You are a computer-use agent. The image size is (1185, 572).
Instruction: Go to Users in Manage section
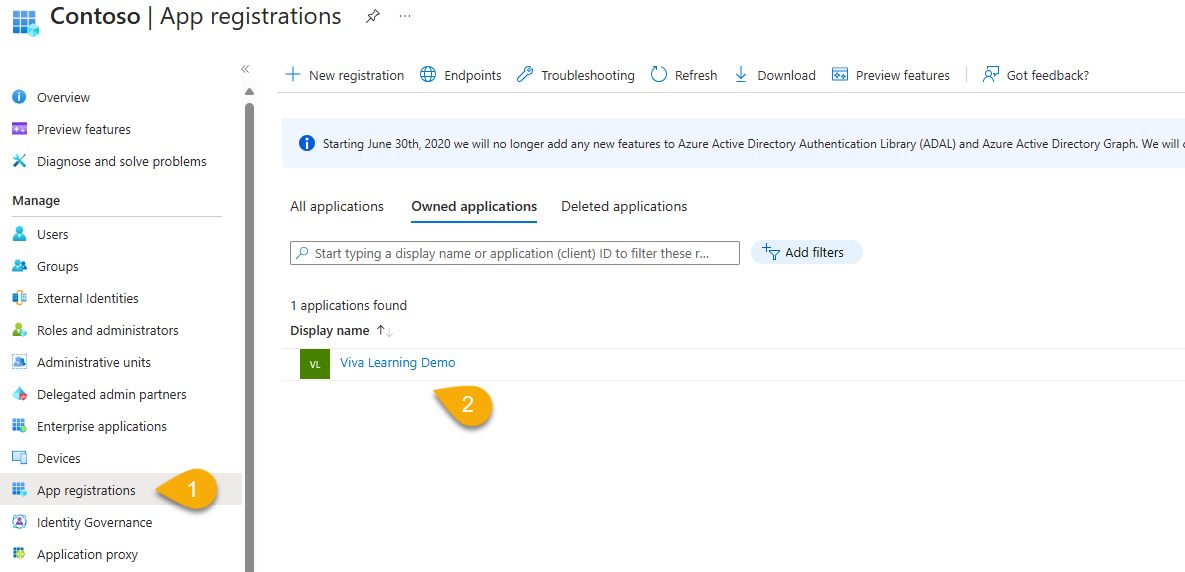[52, 234]
